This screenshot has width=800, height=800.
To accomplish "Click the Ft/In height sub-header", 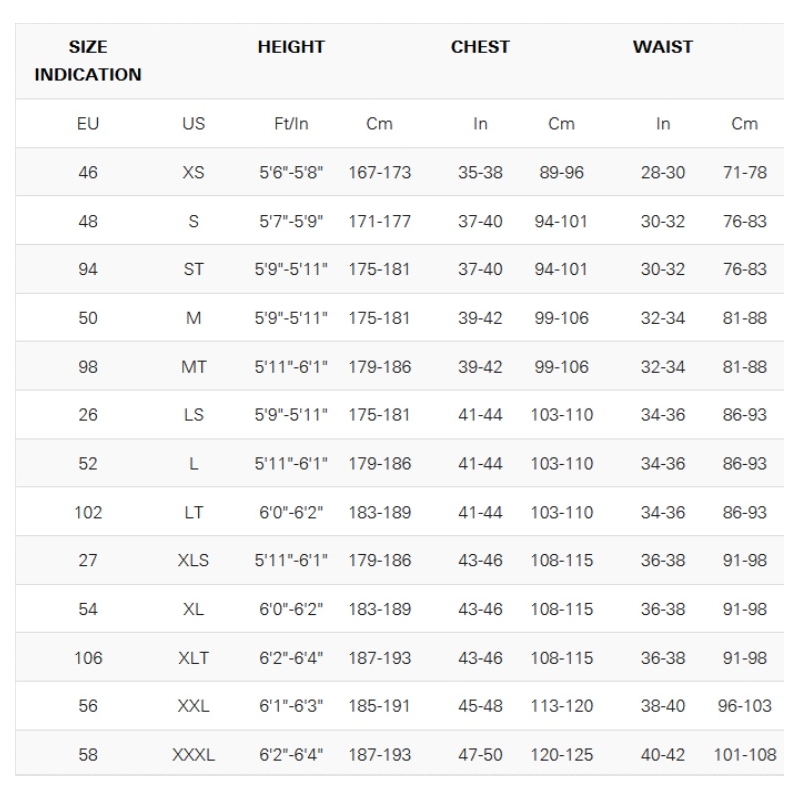I will tap(291, 124).
